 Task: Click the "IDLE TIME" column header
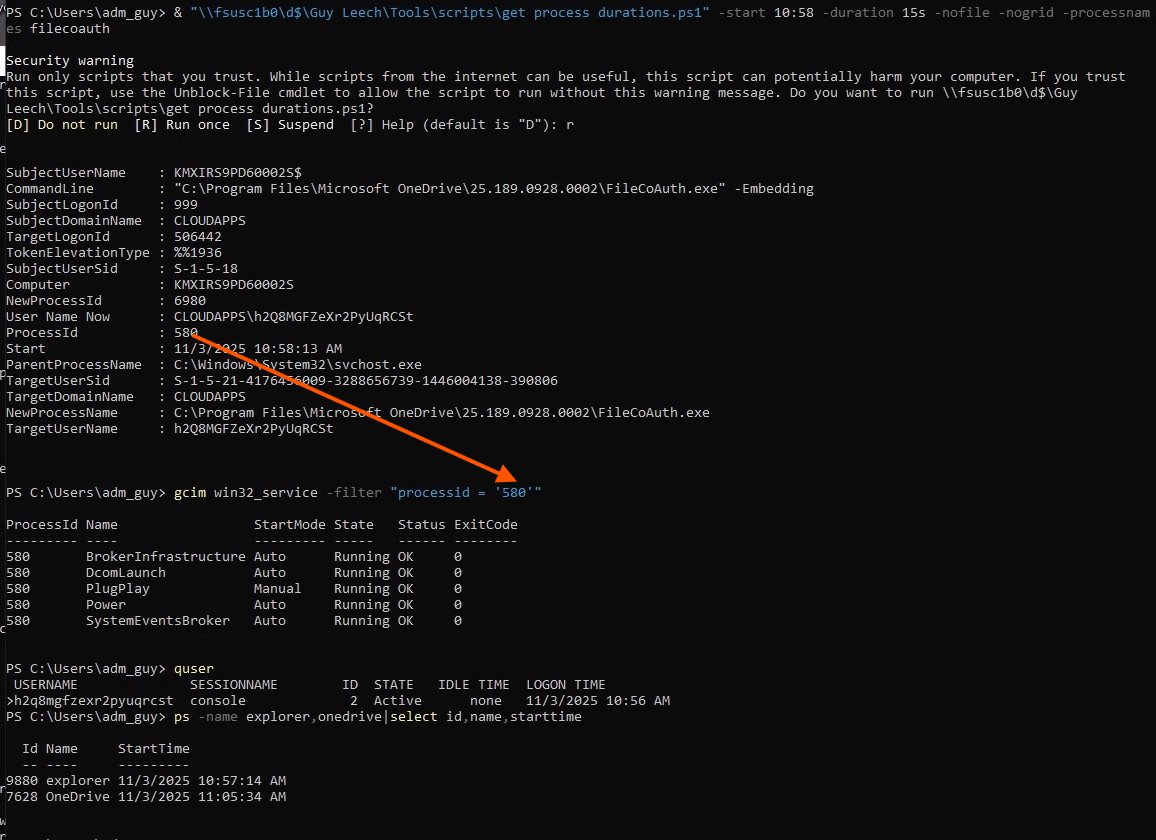pos(473,684)
